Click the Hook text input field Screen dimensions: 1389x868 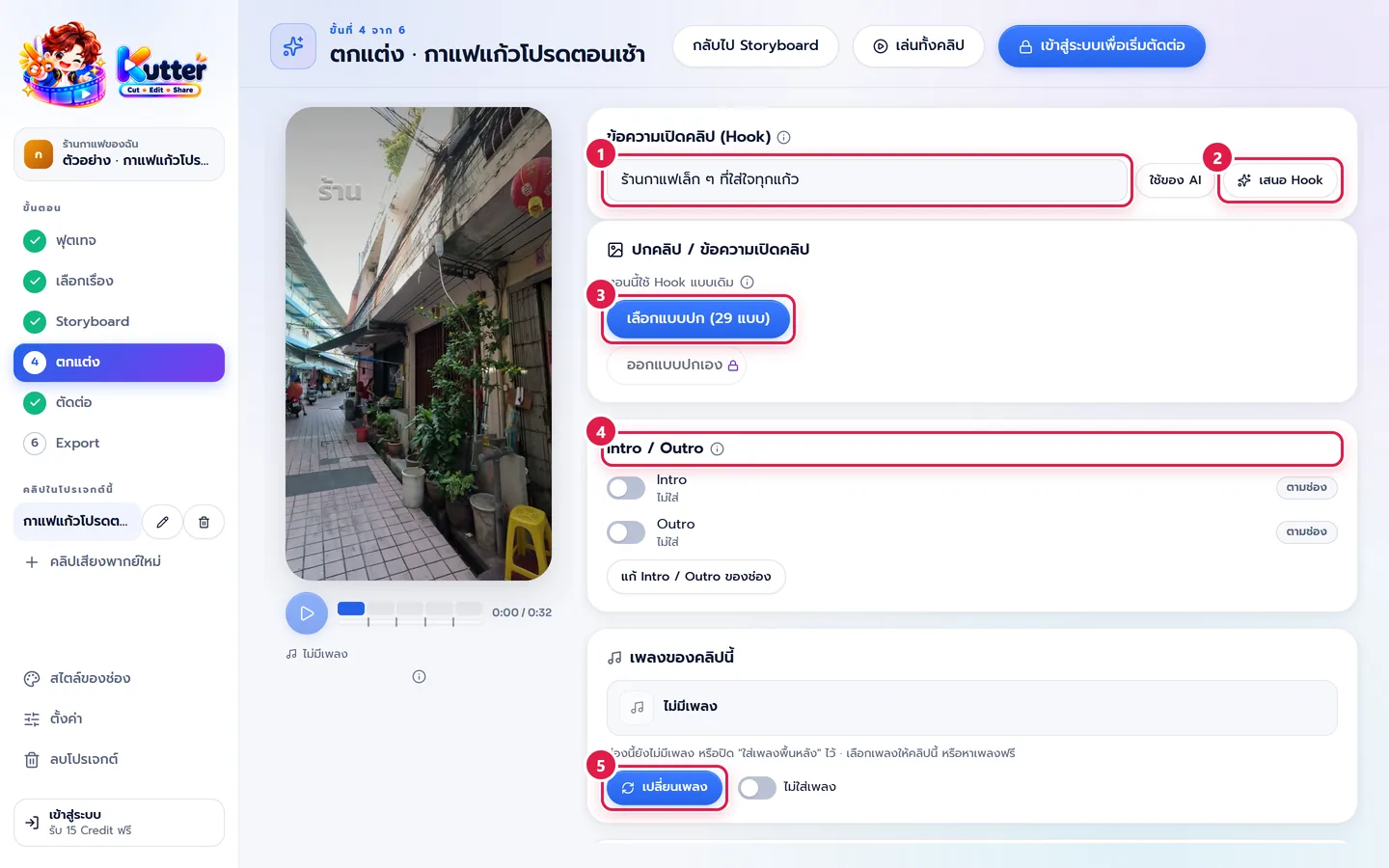pyautogui.click(x=867, y=180)
